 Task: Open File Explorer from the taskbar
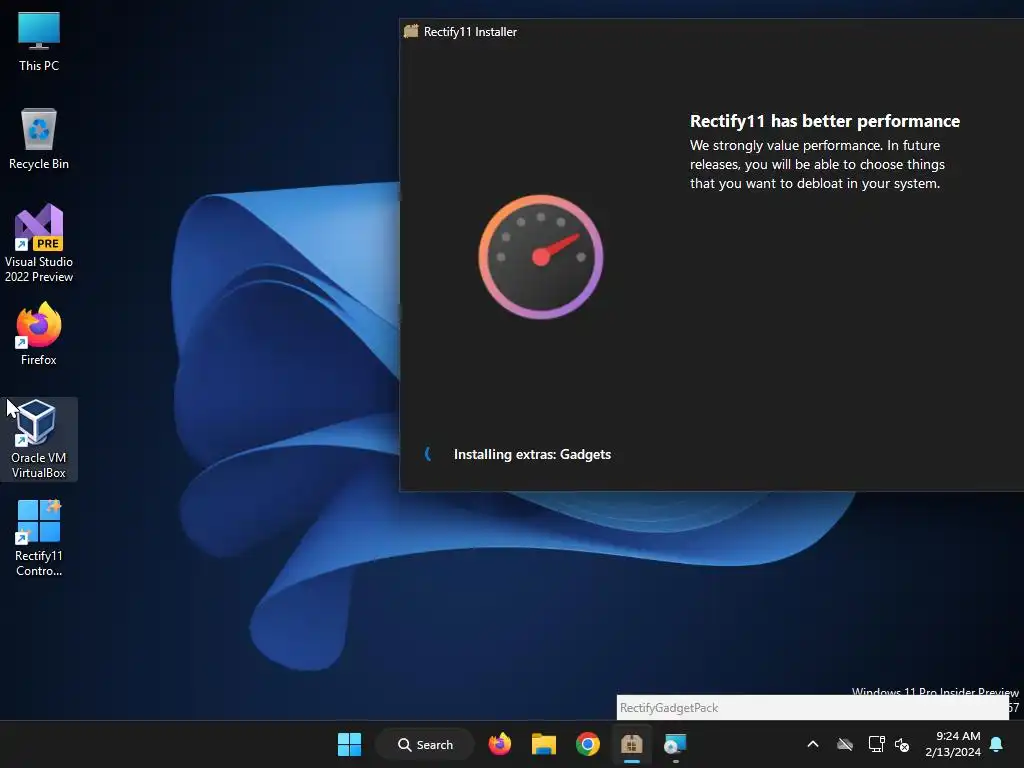(543, 744)
